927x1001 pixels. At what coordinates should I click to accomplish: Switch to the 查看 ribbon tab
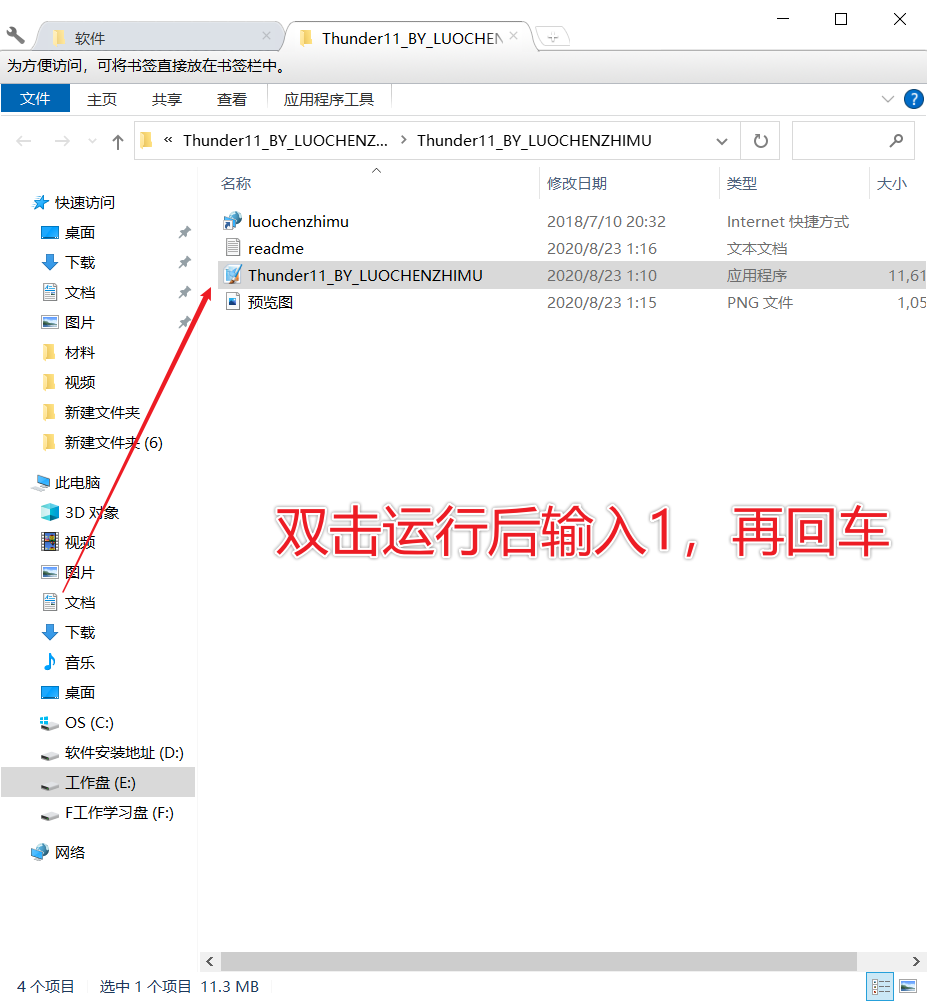click(231, 100)
